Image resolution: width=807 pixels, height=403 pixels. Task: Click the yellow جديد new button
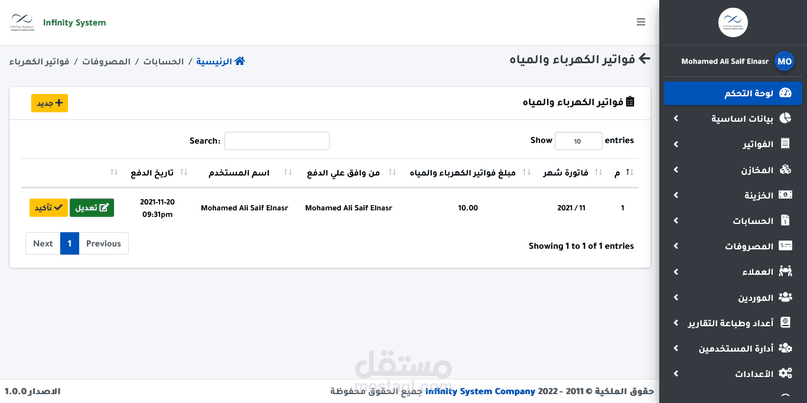click(49, 103)
